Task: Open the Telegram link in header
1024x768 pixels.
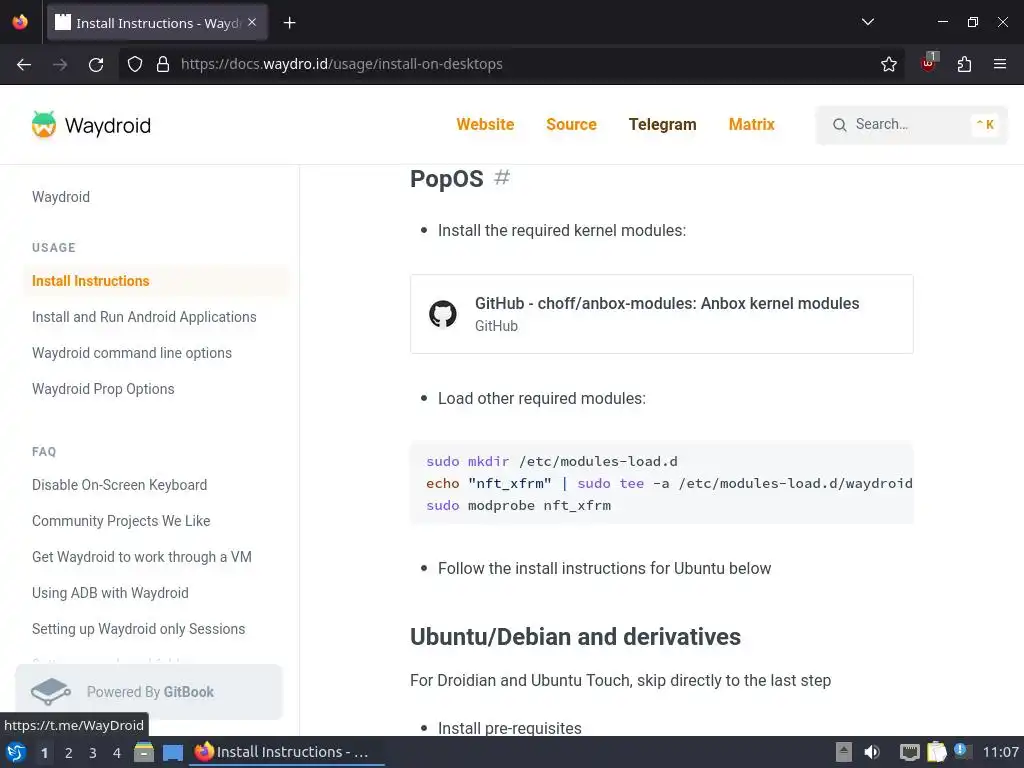Action: pyautogui.click(x=662, y=124)
